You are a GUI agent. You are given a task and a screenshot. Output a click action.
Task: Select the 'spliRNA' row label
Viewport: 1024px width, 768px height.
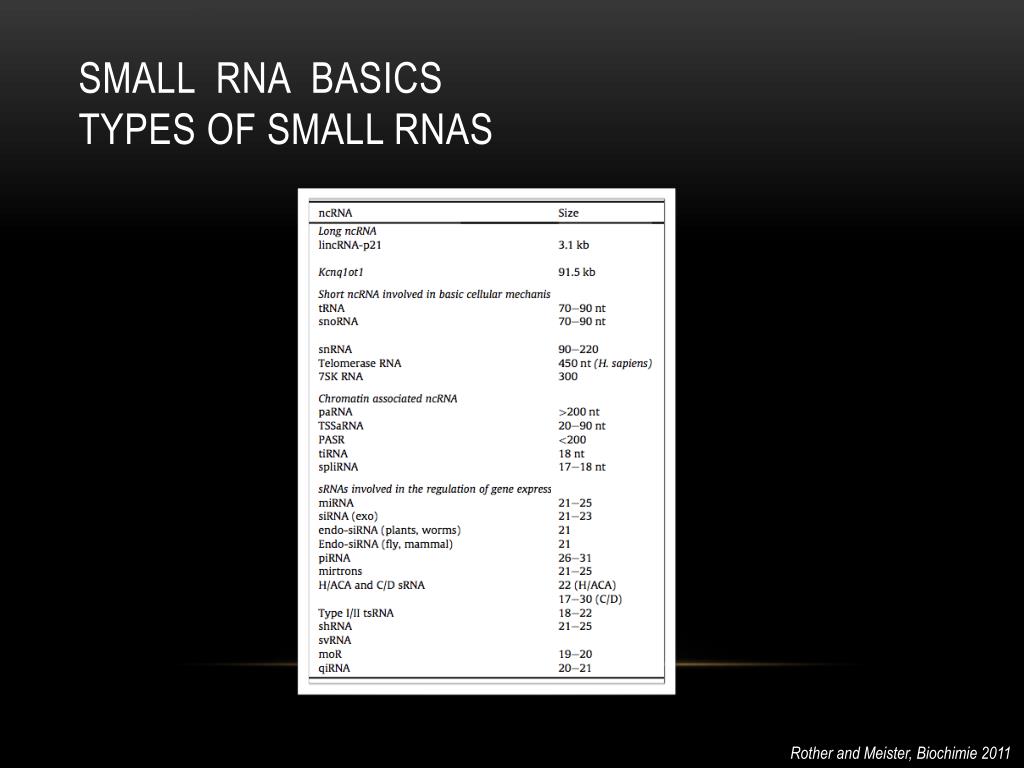point(338,467)
